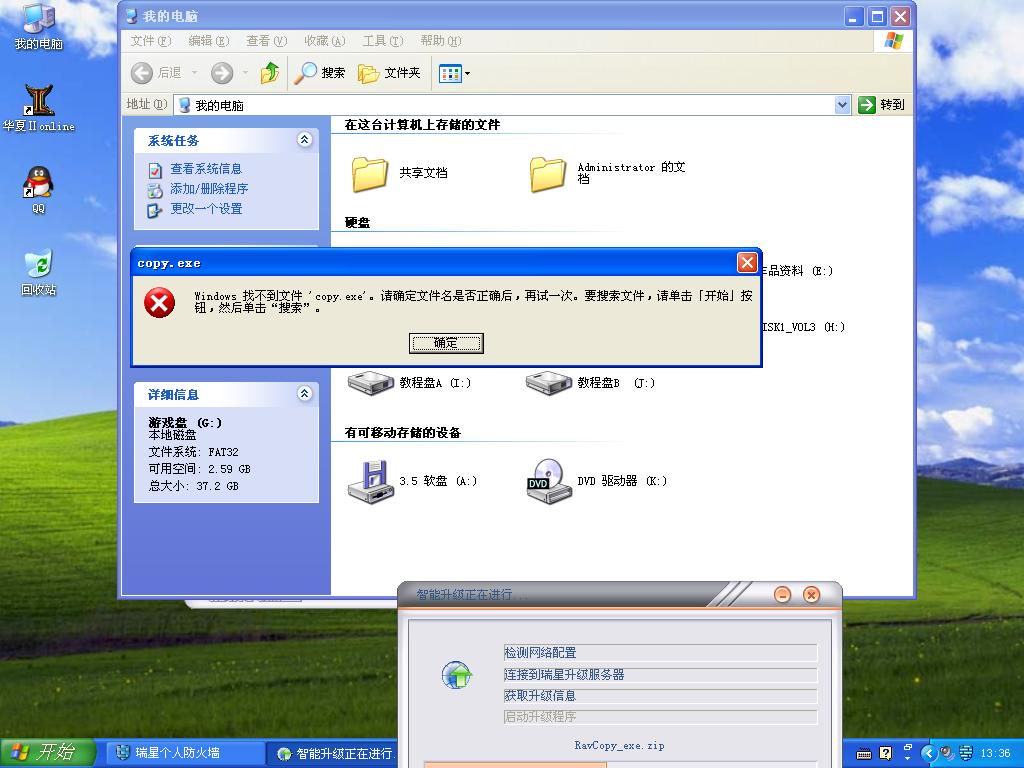Viewport: 1024px width, 768px height.
Task: Click 更改一个设置 link
Action: tap(206, 208)
